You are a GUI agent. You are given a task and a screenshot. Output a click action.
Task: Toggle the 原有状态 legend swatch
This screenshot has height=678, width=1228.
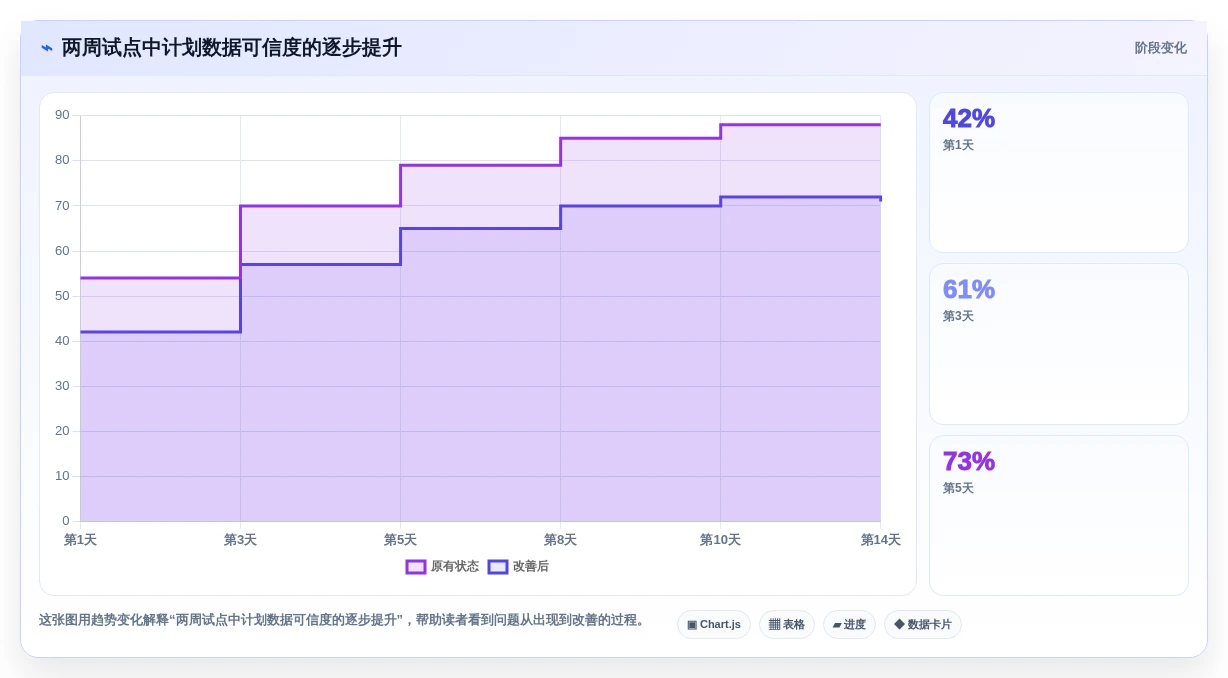(x=416, y=567)
